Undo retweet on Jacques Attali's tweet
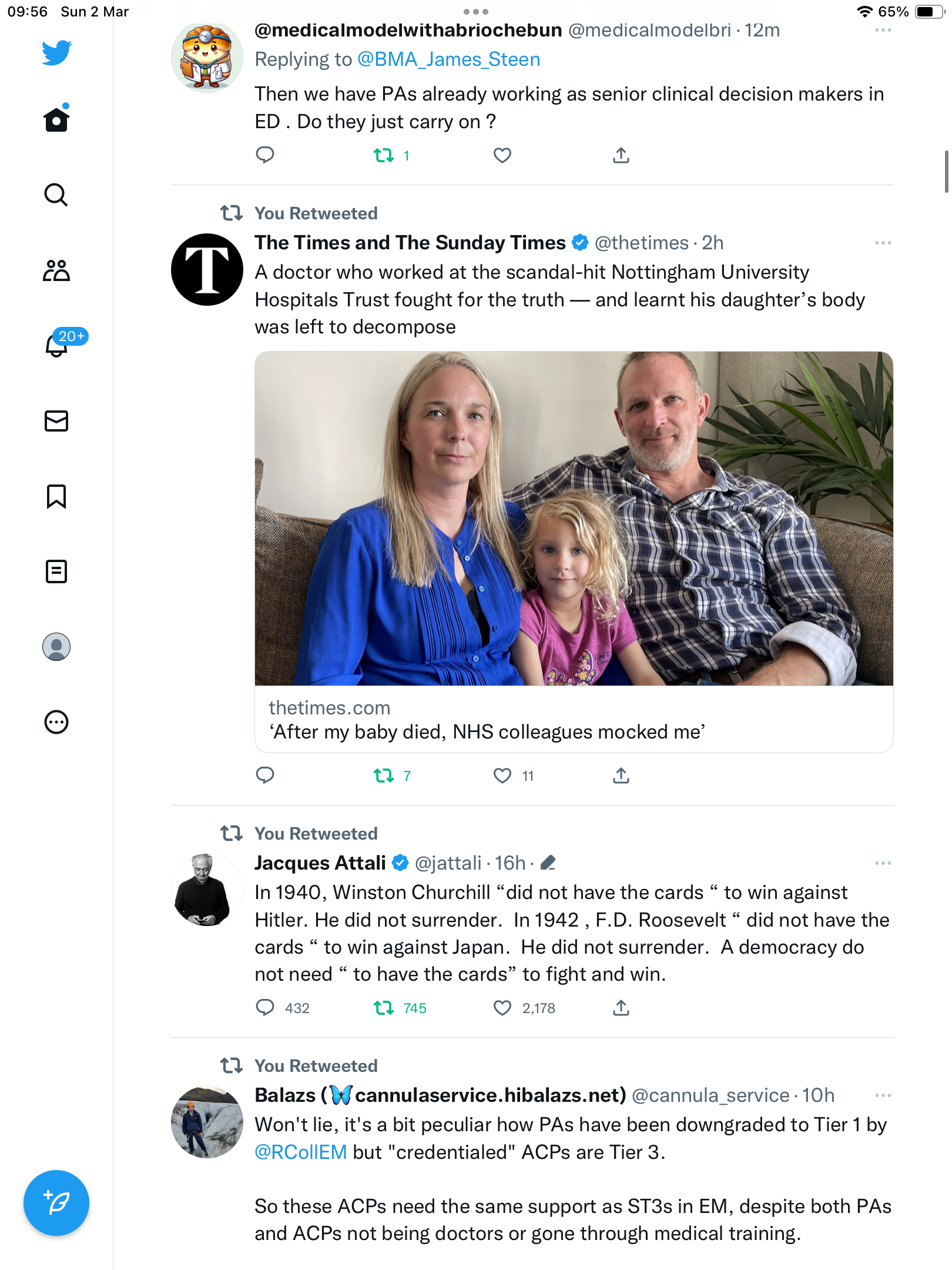The image size is (952, 1270). 384,1008
